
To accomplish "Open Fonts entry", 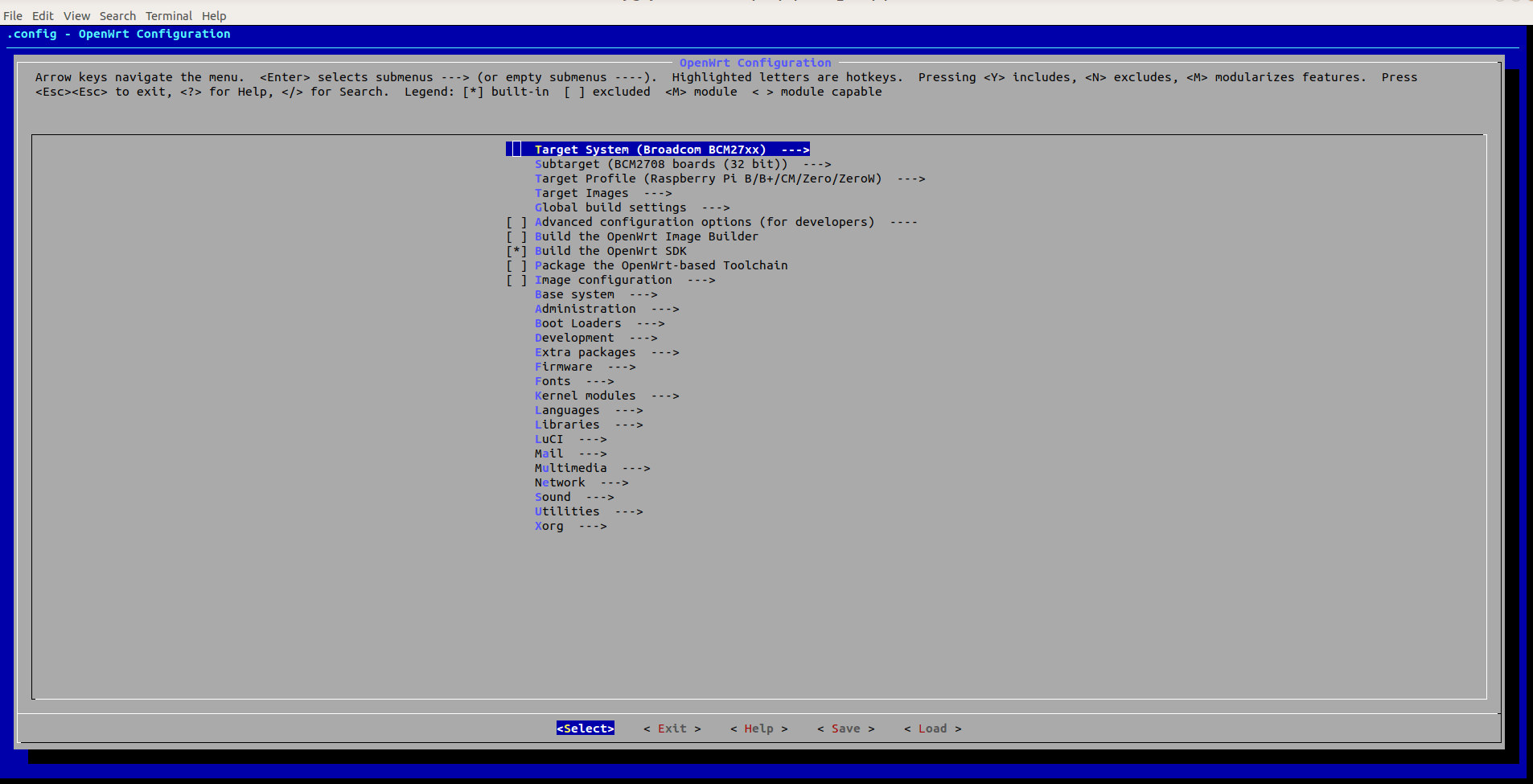I will pos(574,381).
